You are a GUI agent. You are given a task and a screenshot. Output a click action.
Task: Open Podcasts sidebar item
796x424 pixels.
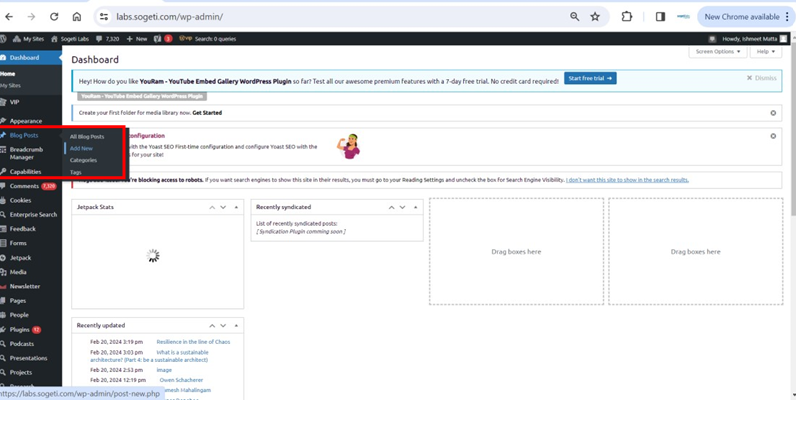tap(30, 344)
